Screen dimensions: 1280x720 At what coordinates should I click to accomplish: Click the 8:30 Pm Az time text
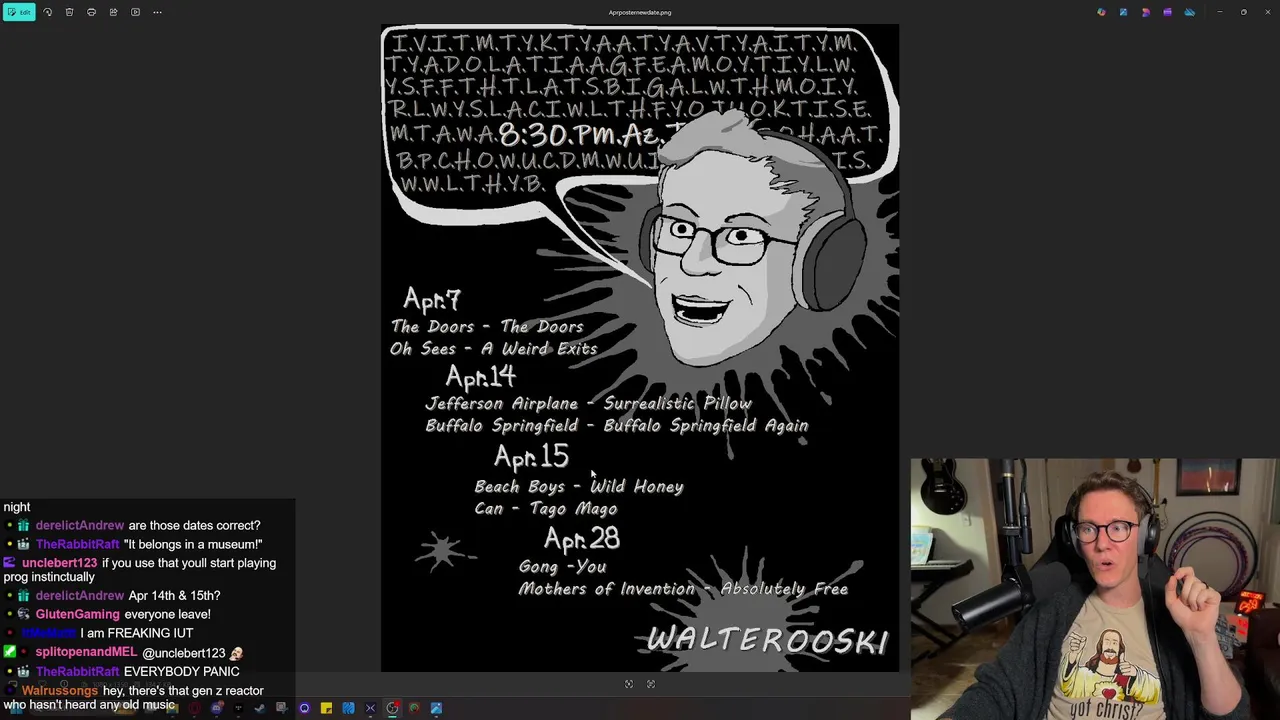click(578, 135)
